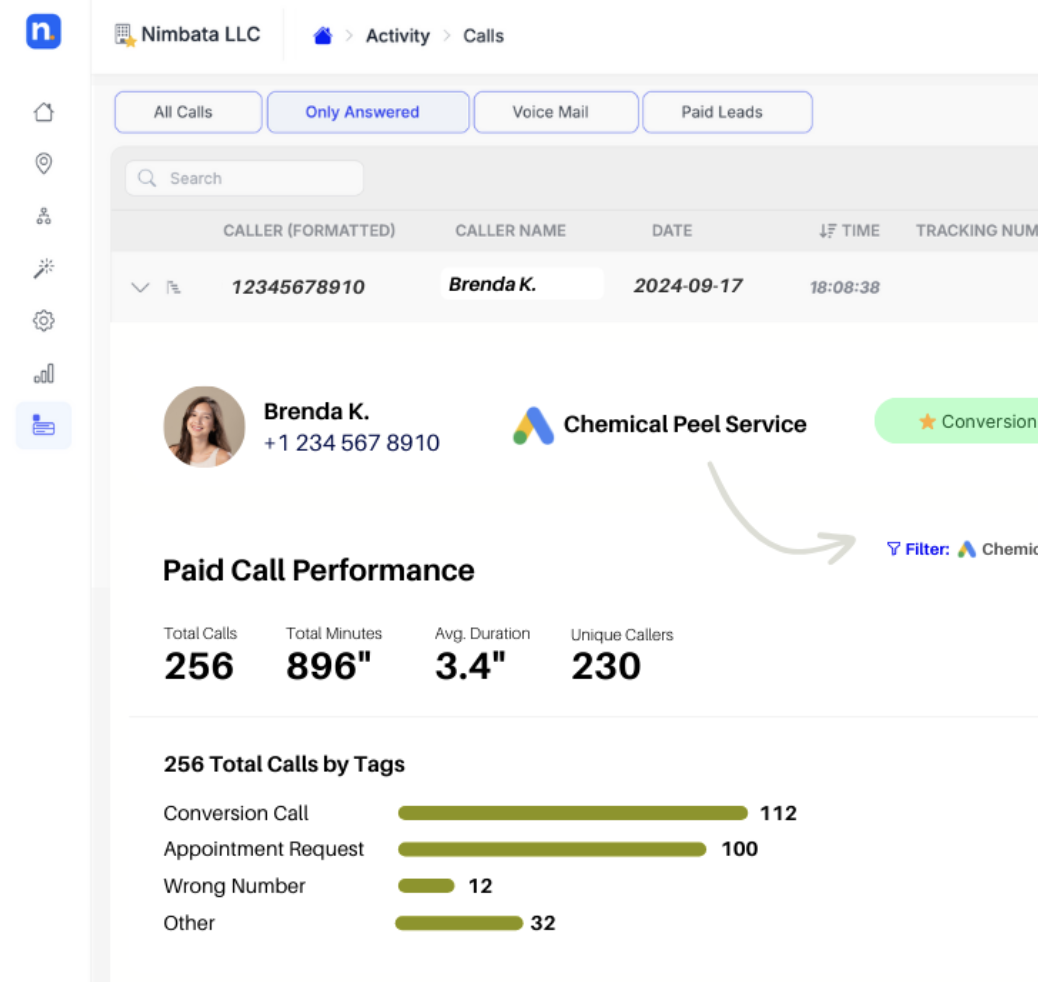This screenshot has height=982, width=1038.
Task: Click the Google Ads icon beside Chemical Peel Service
Action: click(x=531, y=424)
